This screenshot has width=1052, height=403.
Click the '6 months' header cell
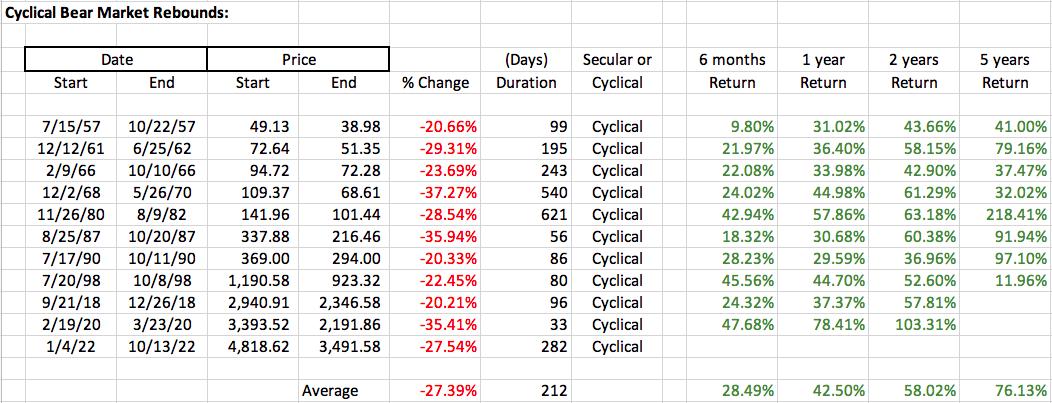click(x=732, y=60)
